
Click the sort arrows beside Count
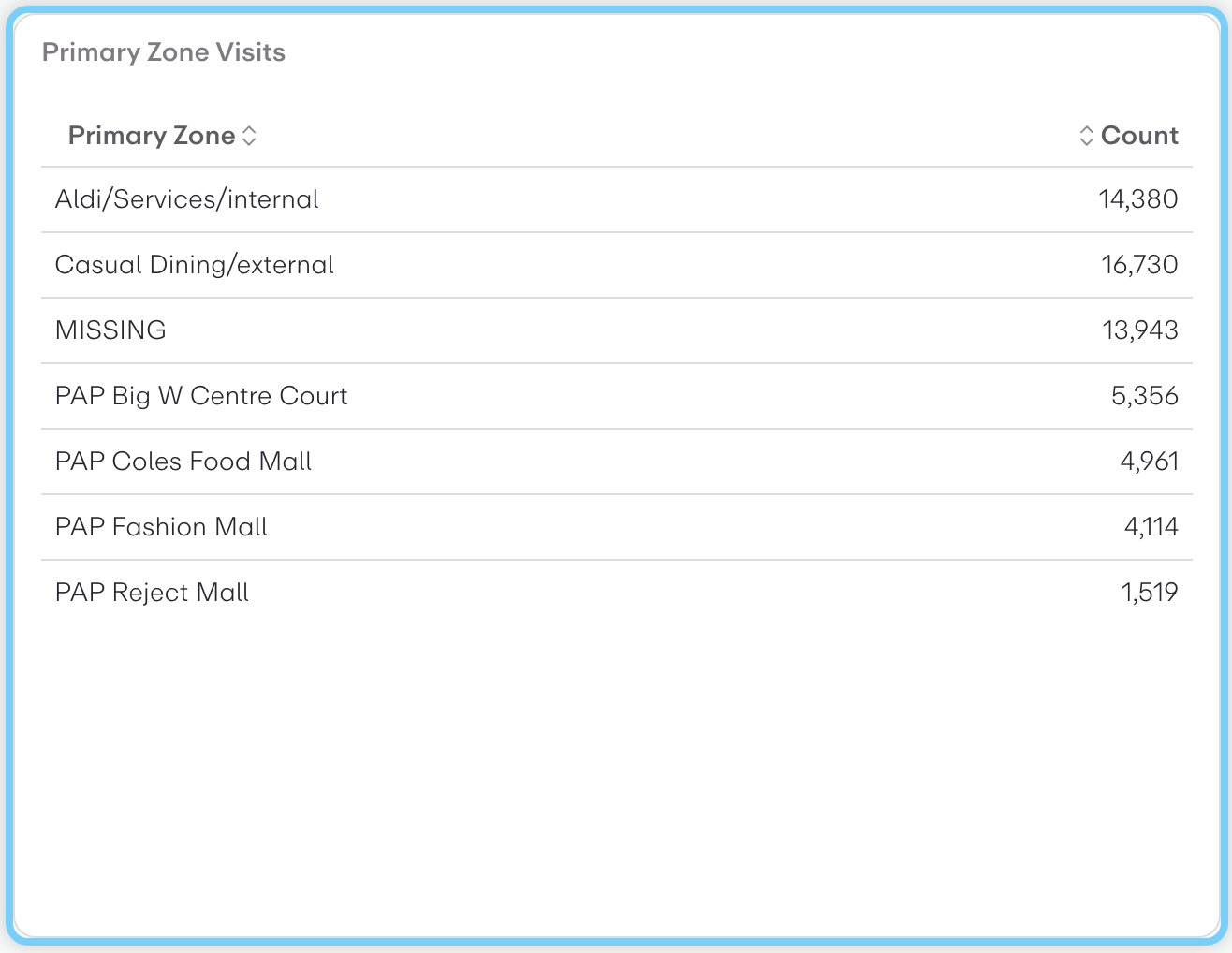1086,136
